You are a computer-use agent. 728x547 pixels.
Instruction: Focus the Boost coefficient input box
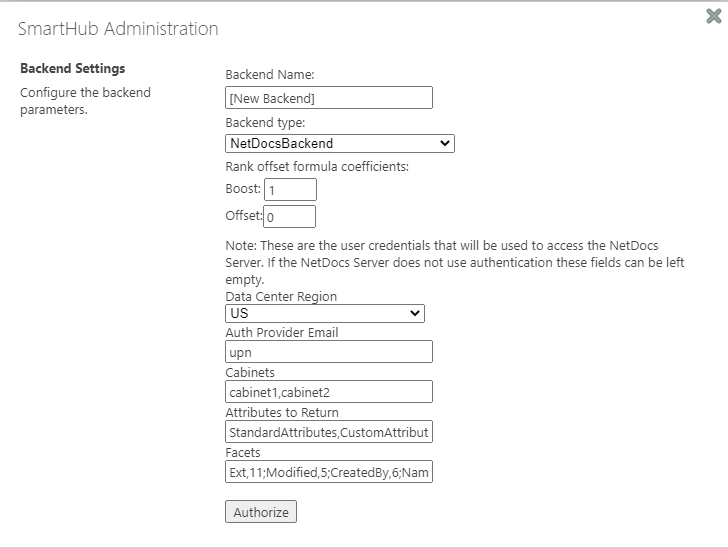tap(290, 189)
